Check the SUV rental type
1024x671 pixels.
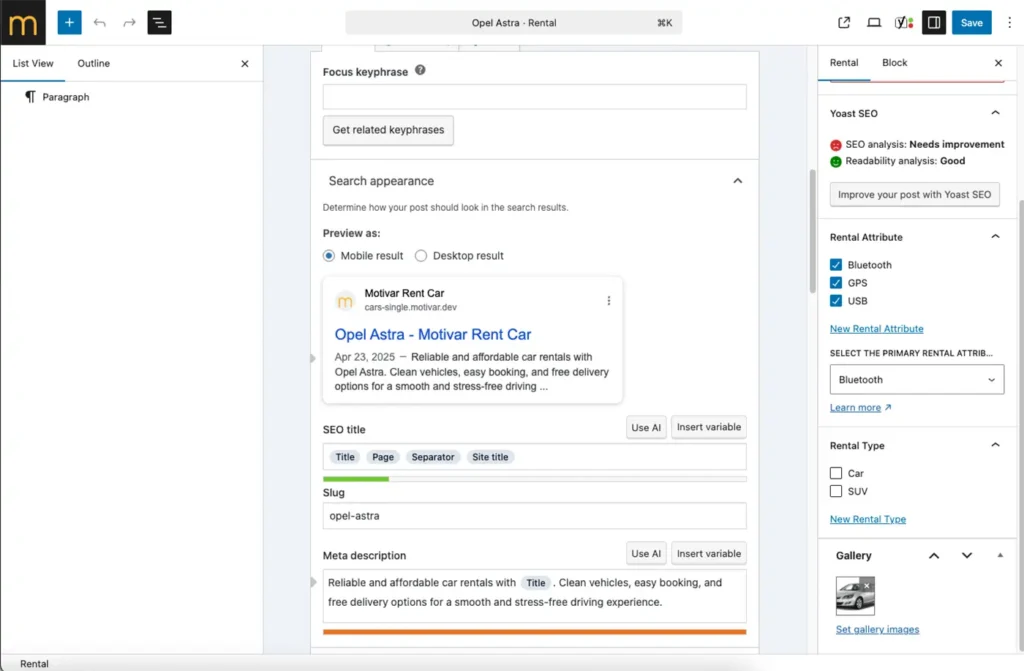[x=836, y=491]
